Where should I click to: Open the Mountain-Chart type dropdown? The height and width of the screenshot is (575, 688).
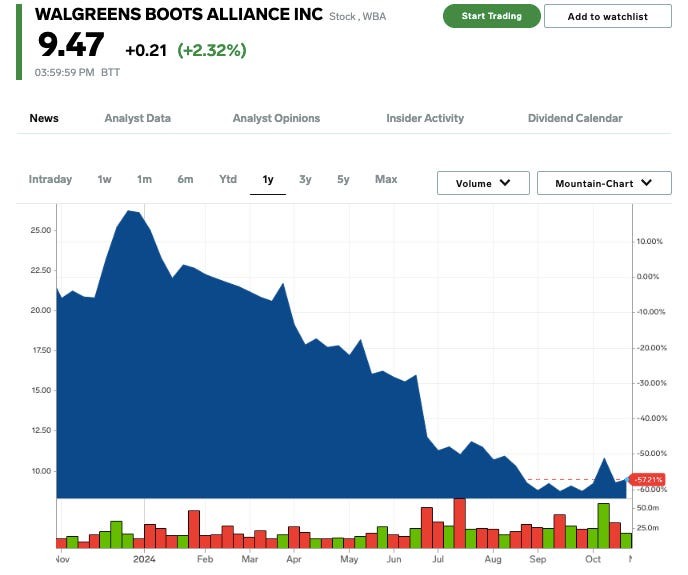(604, 183)
